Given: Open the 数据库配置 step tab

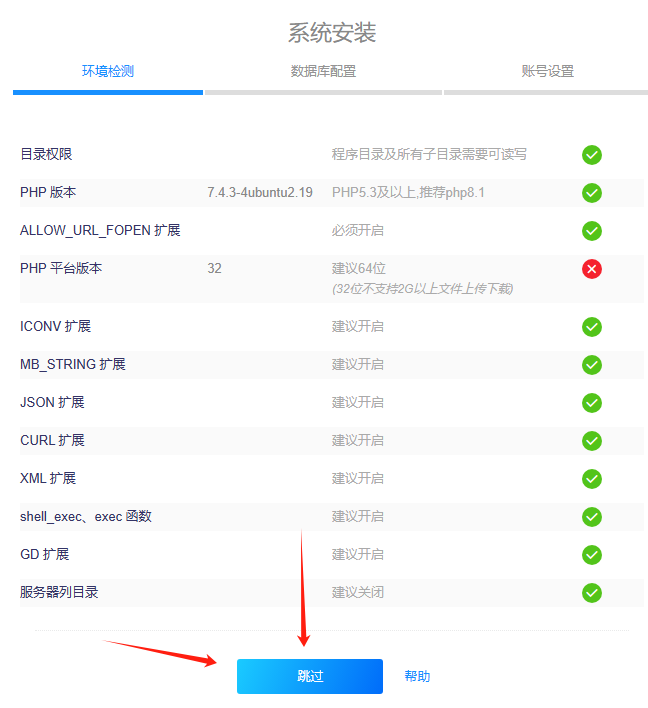Looking at the screenshot, I should [x=323, y=71].
